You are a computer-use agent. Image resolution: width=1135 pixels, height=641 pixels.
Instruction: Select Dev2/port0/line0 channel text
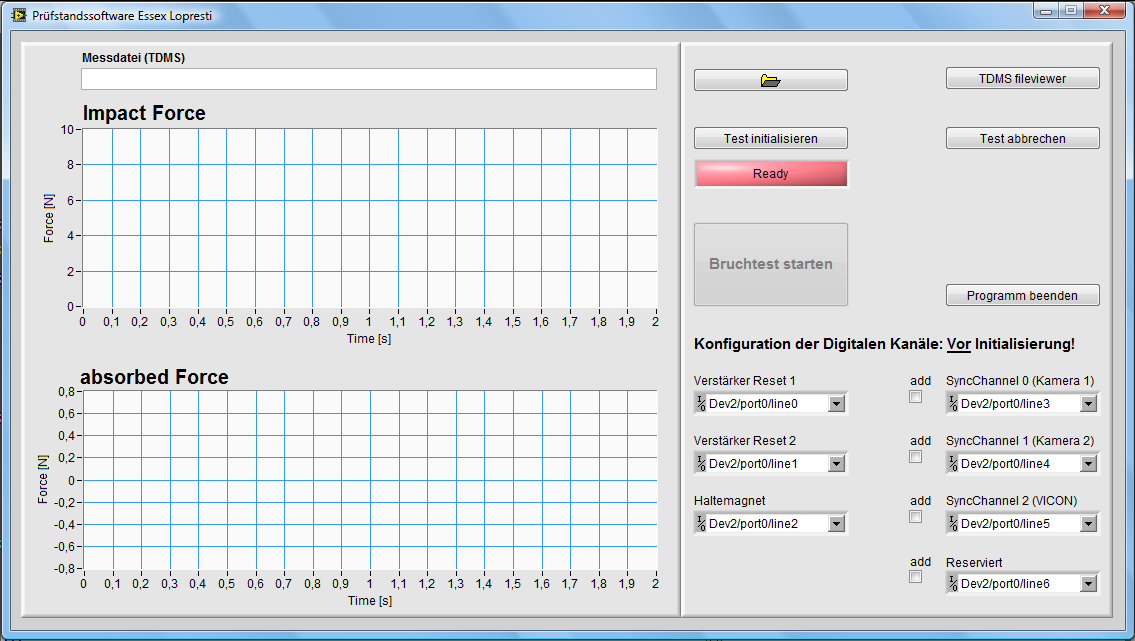[753, 404]
